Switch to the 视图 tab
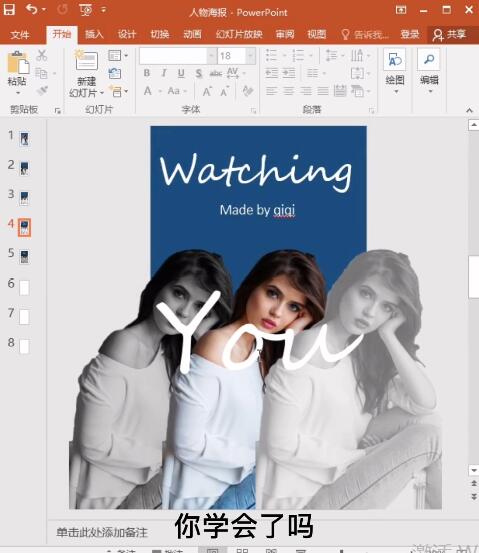Image resolution: width=479 pixels, height=553 pixels. point(316,34)
